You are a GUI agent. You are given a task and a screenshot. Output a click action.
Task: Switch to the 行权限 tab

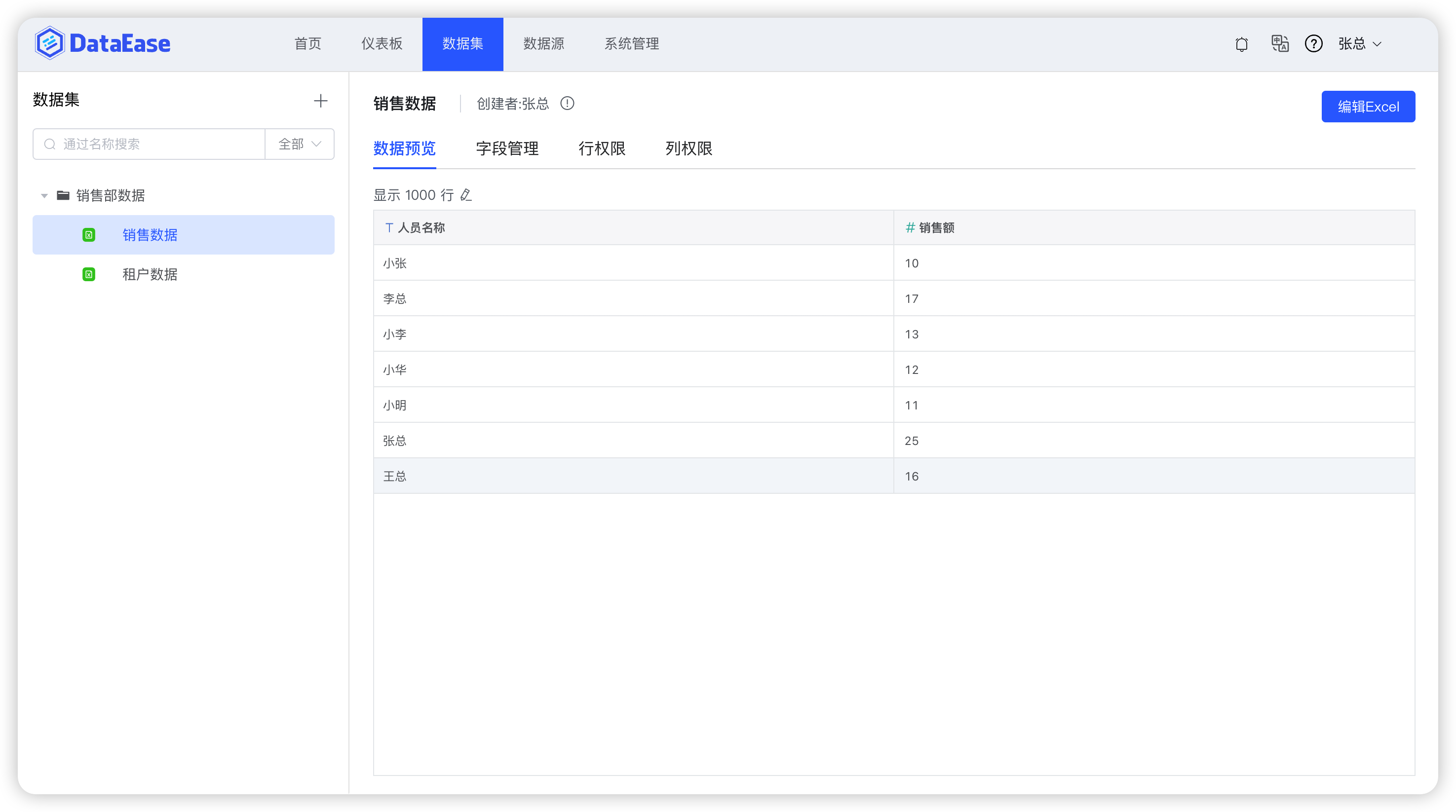601,148
